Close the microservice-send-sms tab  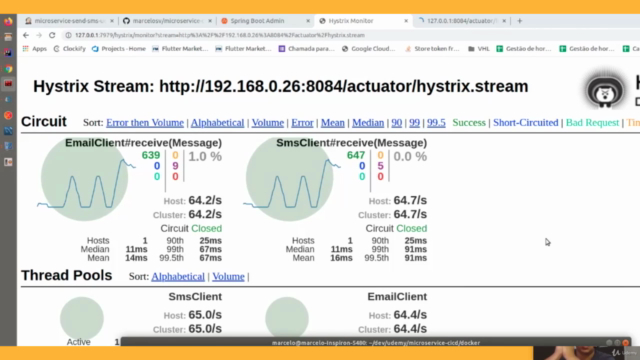(112, 21)
